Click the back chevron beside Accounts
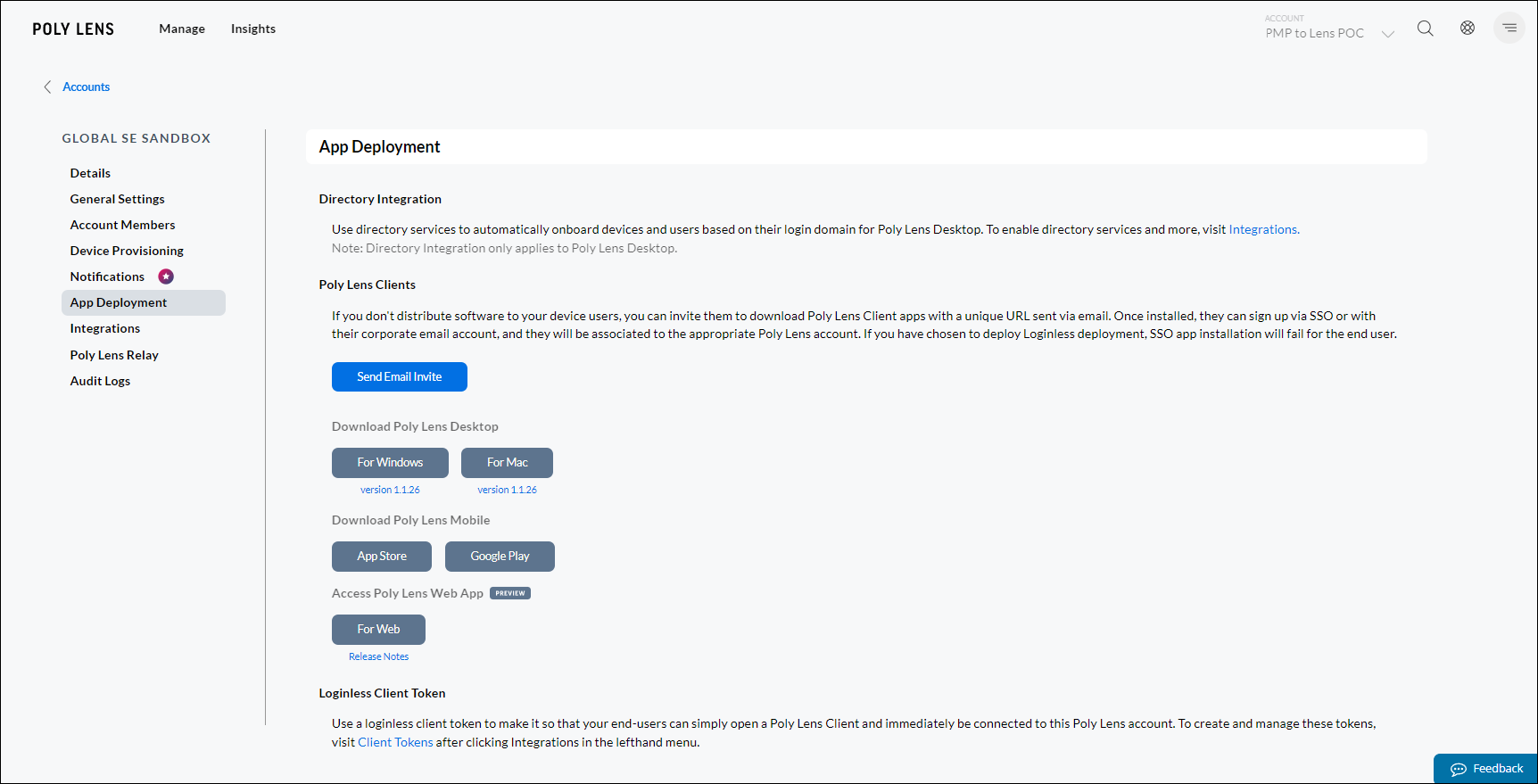This screenshot has height=784, width=1538. point(47,87)
